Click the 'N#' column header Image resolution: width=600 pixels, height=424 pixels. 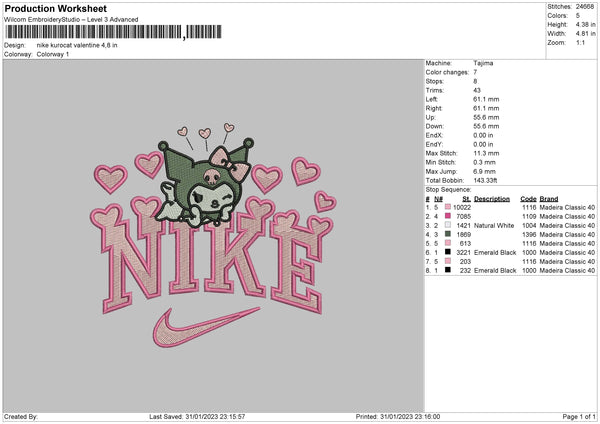click(438, 199)
